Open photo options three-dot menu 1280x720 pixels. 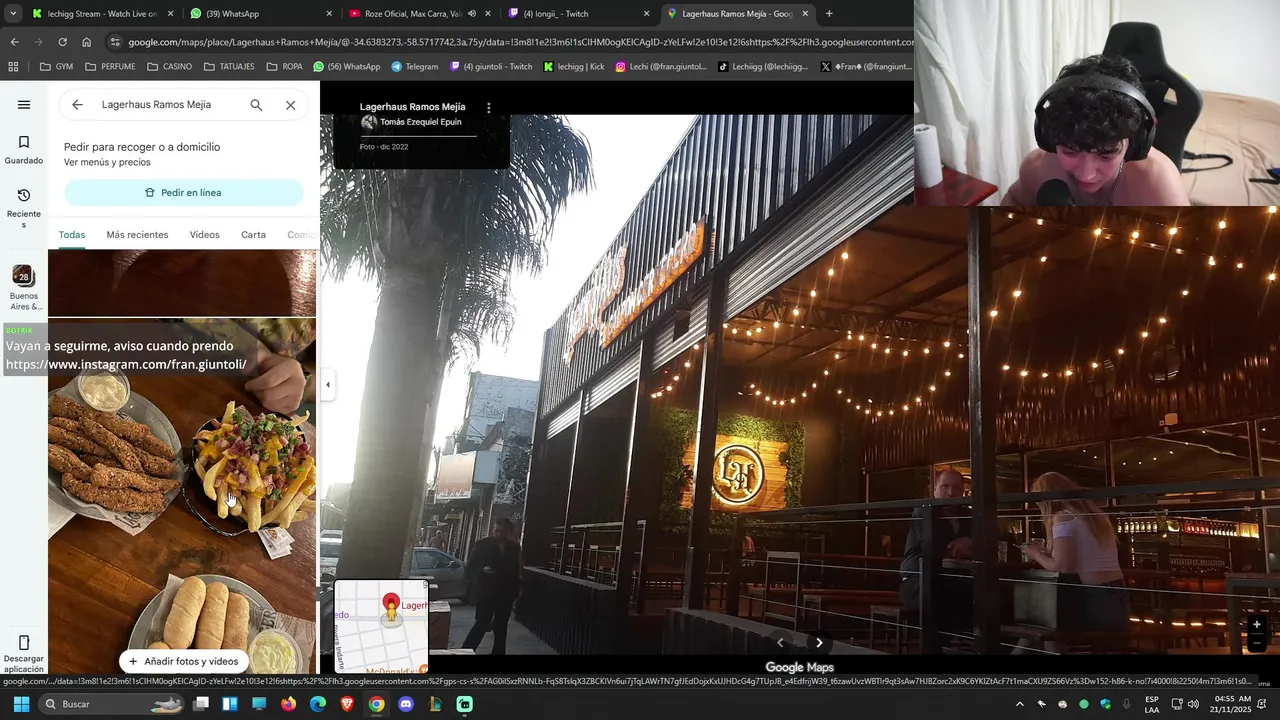[x=489, y=107]
